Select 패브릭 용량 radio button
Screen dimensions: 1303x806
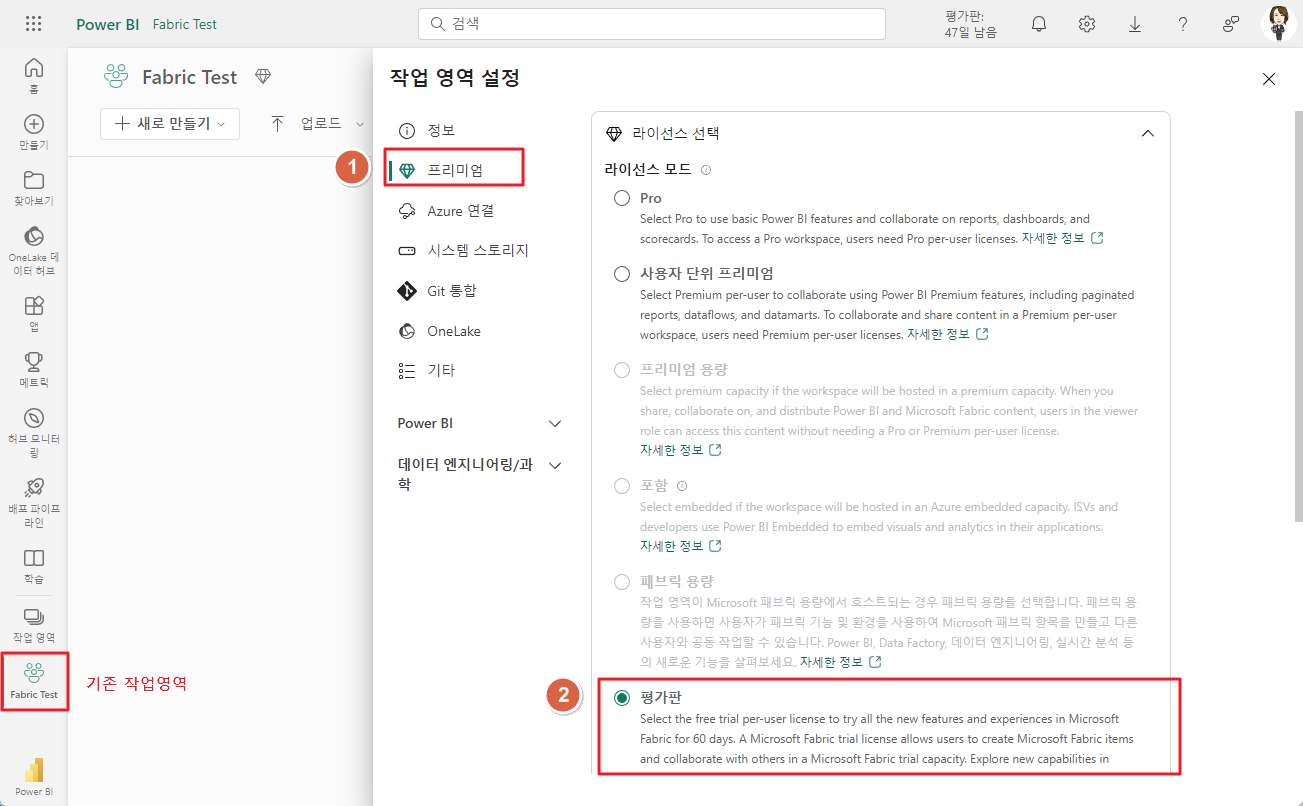[x=622, y=582]
